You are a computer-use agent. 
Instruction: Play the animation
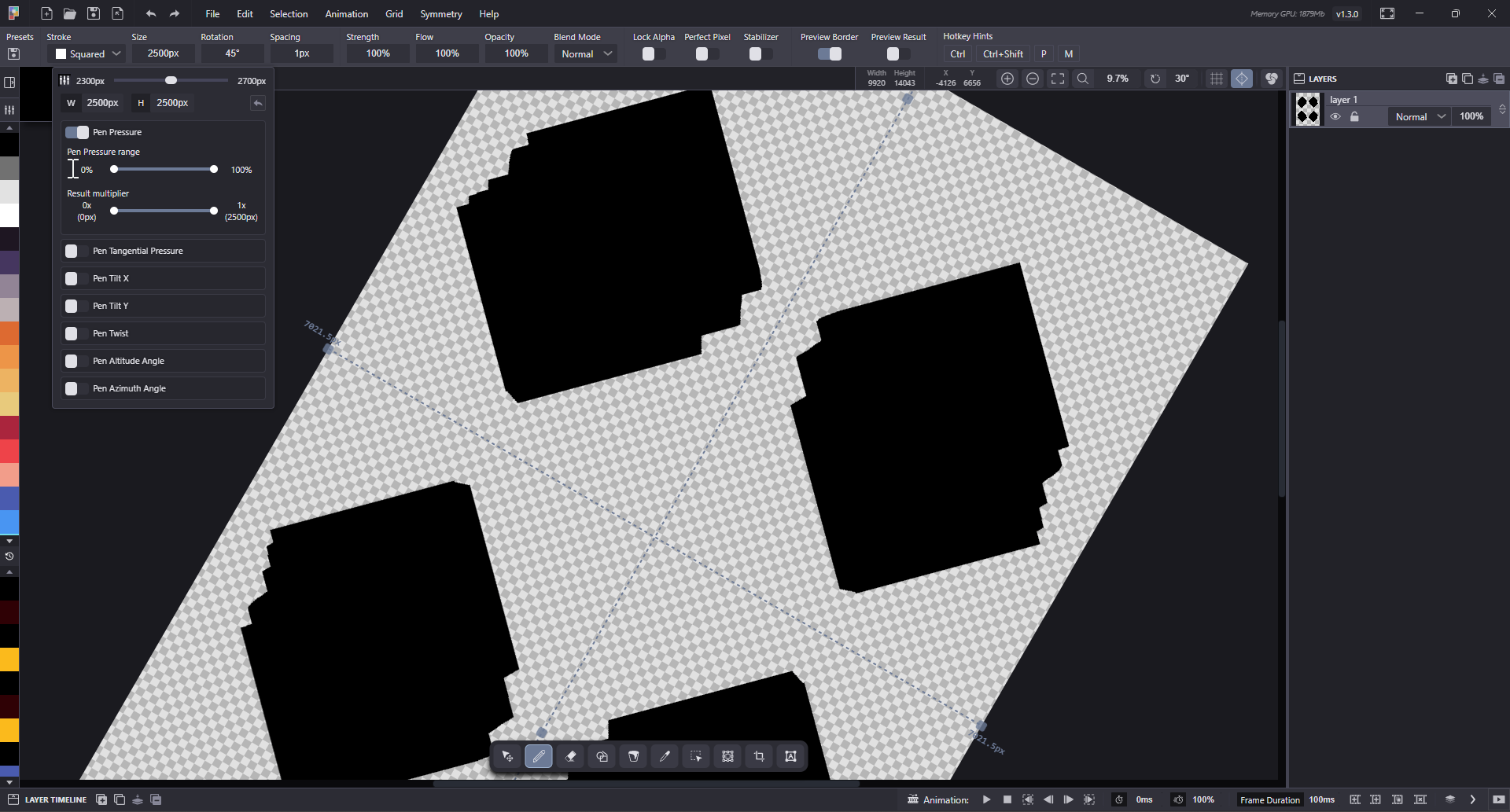(986, 799)
